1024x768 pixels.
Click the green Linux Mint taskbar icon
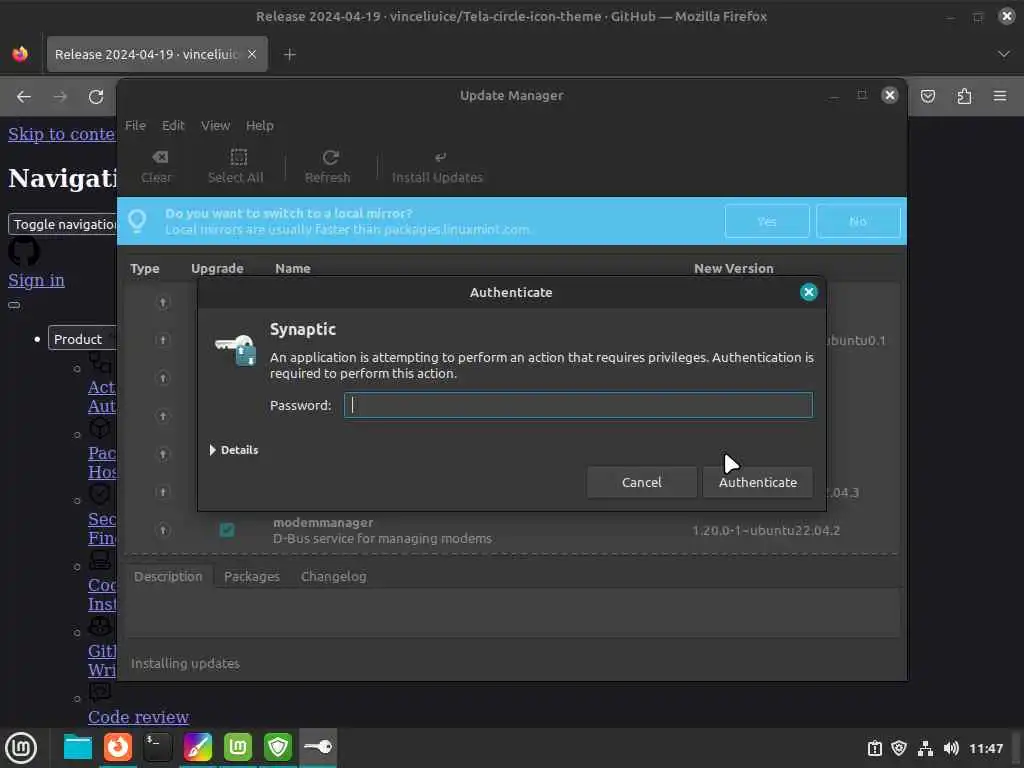tap(238, 747)
